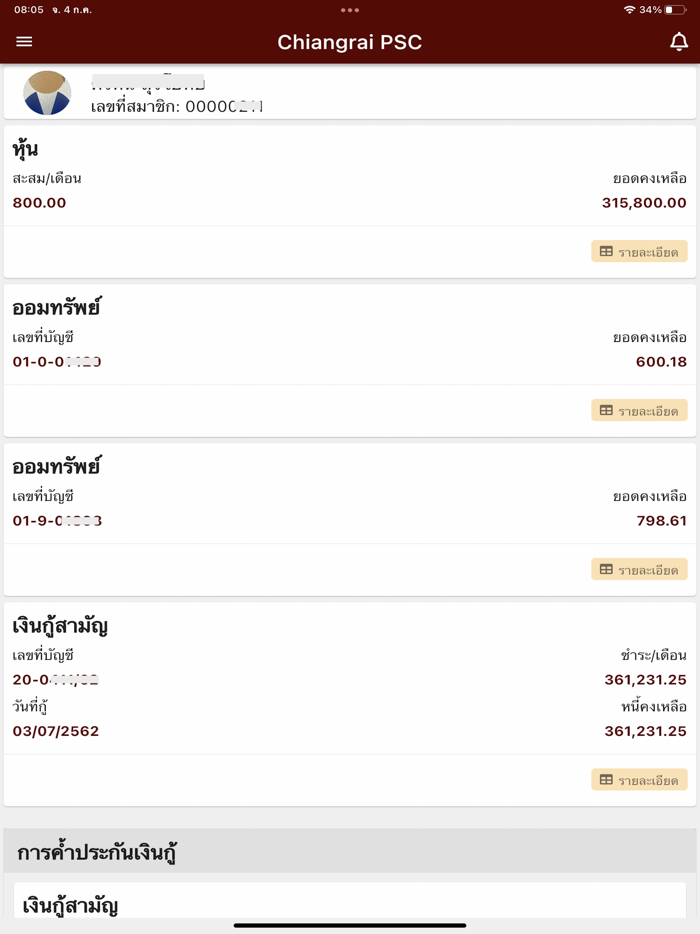Open the hamburger navigation menu
700x934 pixels.
[x=24, y=42]
